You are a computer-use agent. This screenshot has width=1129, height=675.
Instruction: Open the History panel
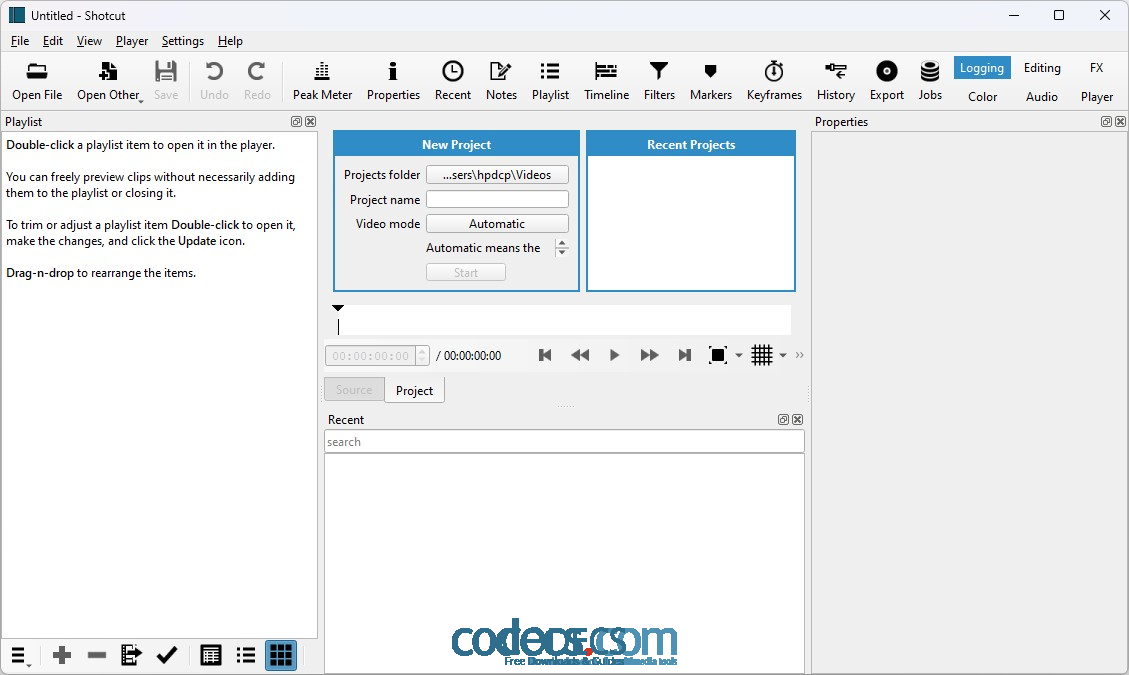pos(835,81)
